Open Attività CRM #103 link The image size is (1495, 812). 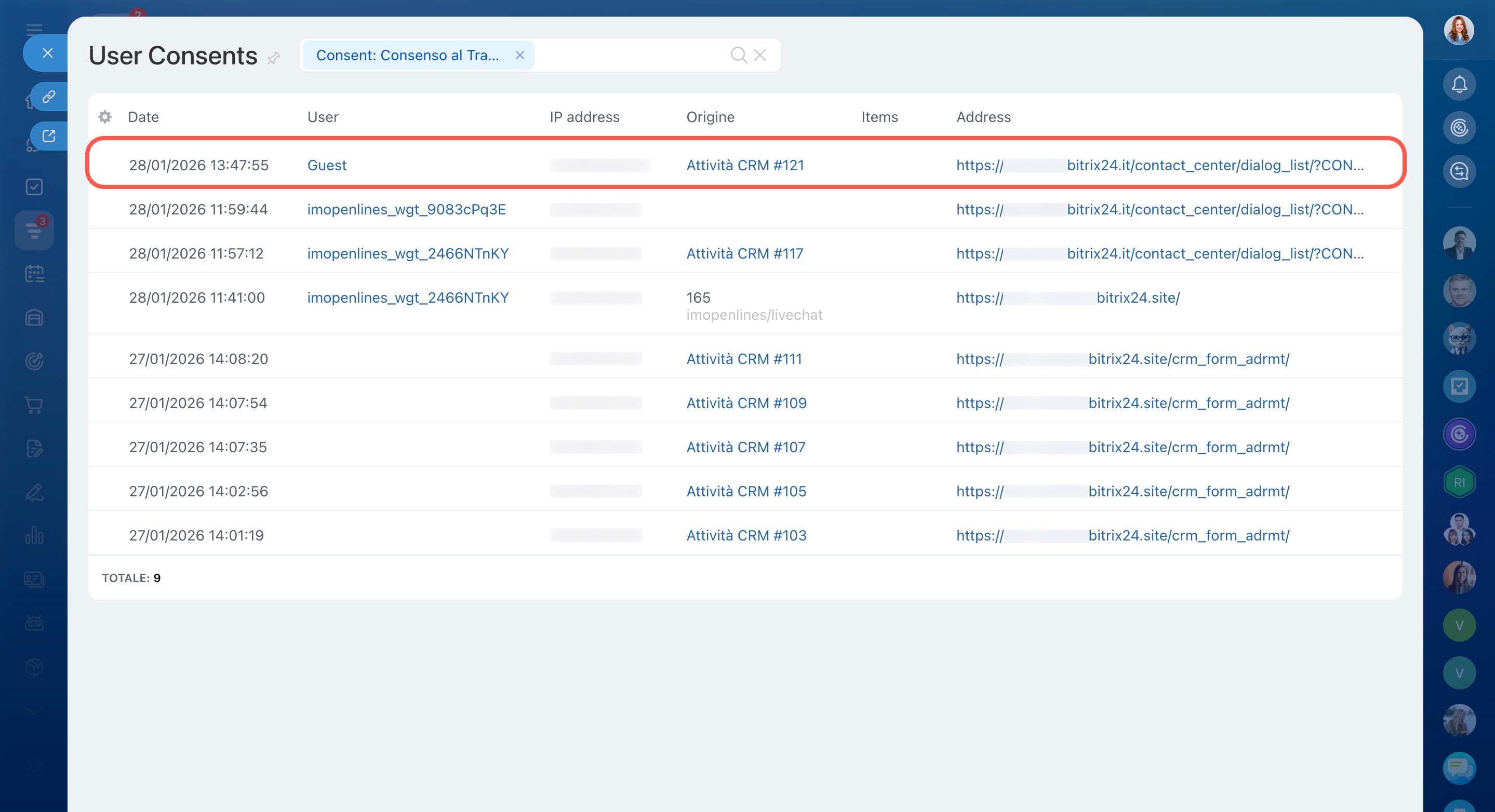[x=746, y=535]
